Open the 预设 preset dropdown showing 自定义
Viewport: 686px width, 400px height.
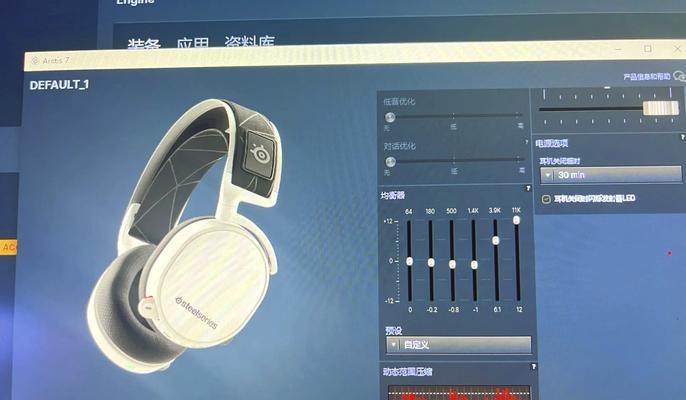click(458, 345)
